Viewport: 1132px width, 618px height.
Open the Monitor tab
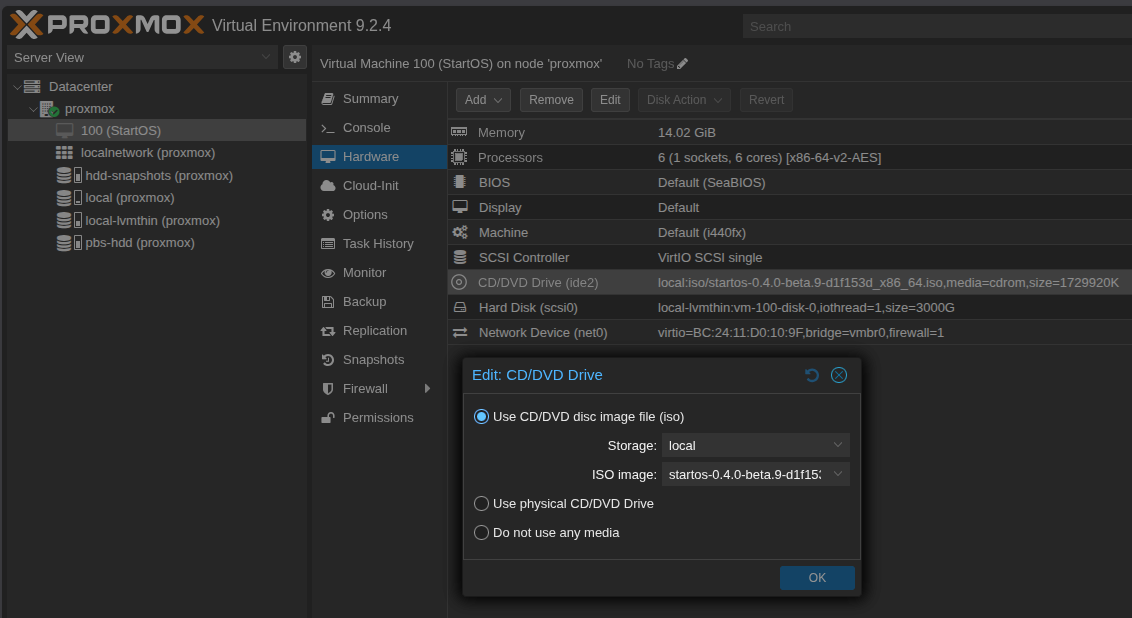(x=380, y=272)
